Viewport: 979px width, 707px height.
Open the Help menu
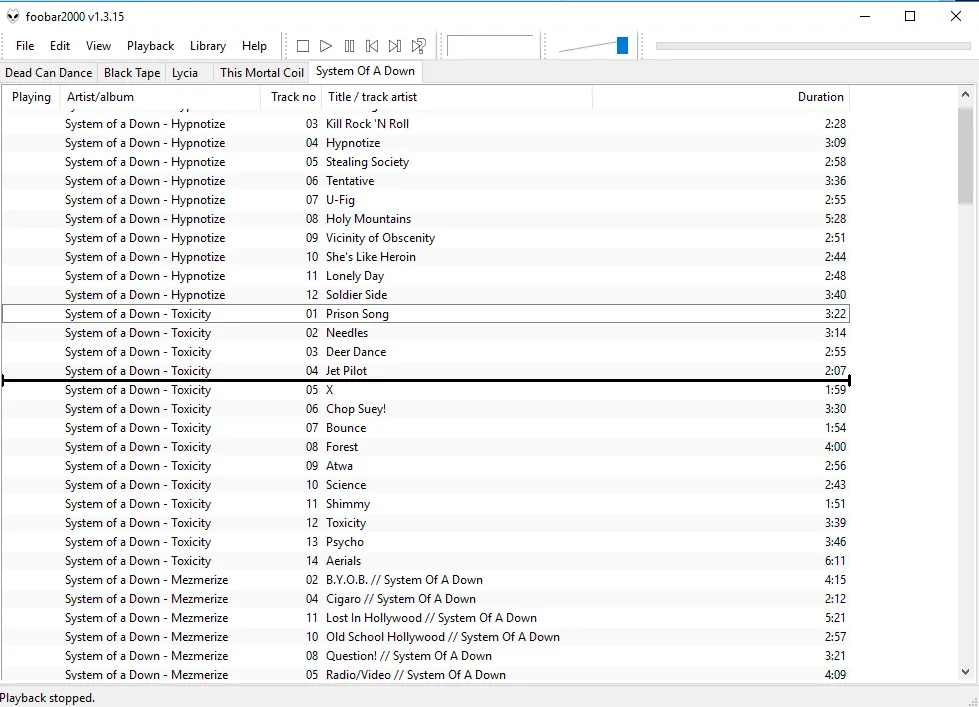[254, 46]
